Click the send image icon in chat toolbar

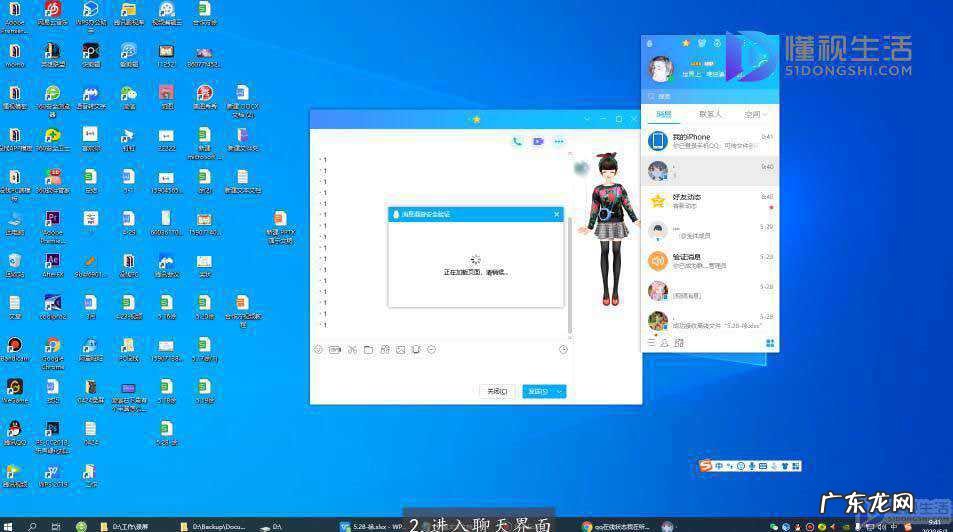[x=400, y=350]
